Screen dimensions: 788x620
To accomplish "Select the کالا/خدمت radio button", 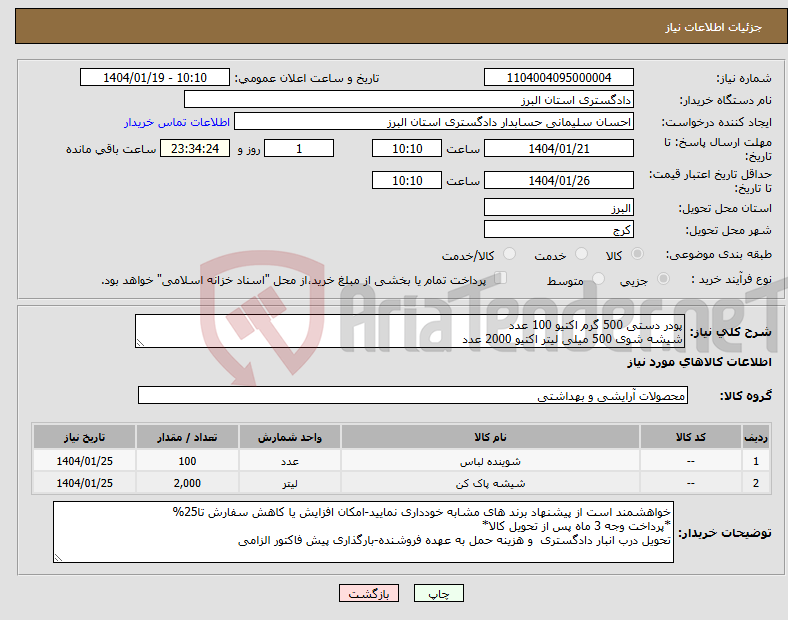I will pyautogui.click(x=510, y=254).
